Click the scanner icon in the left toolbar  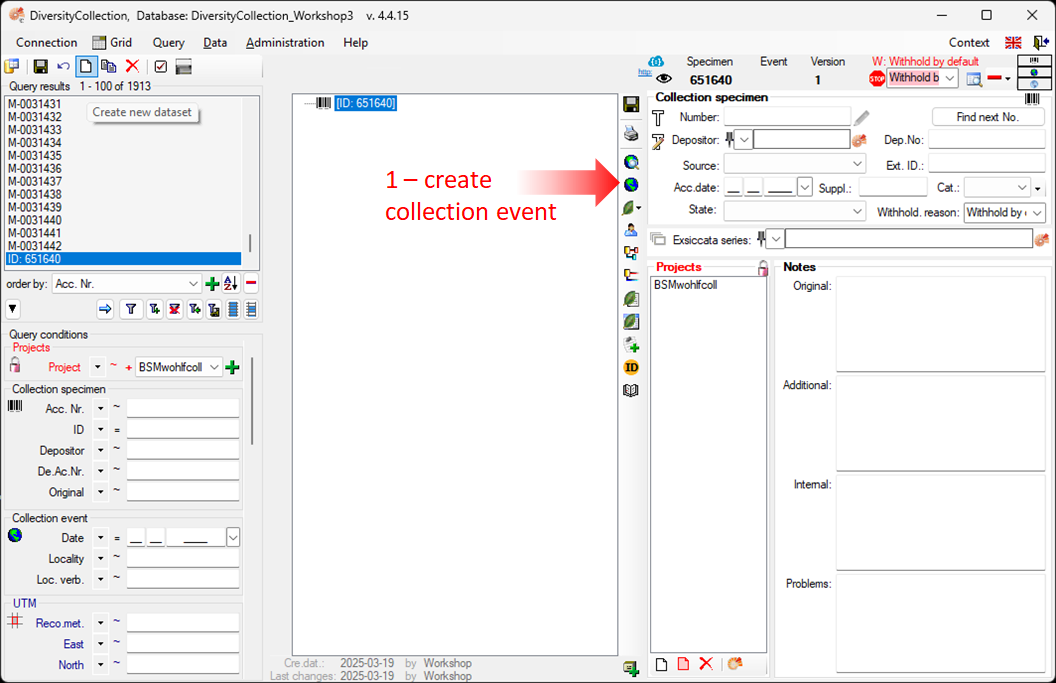tap(183, 66)
